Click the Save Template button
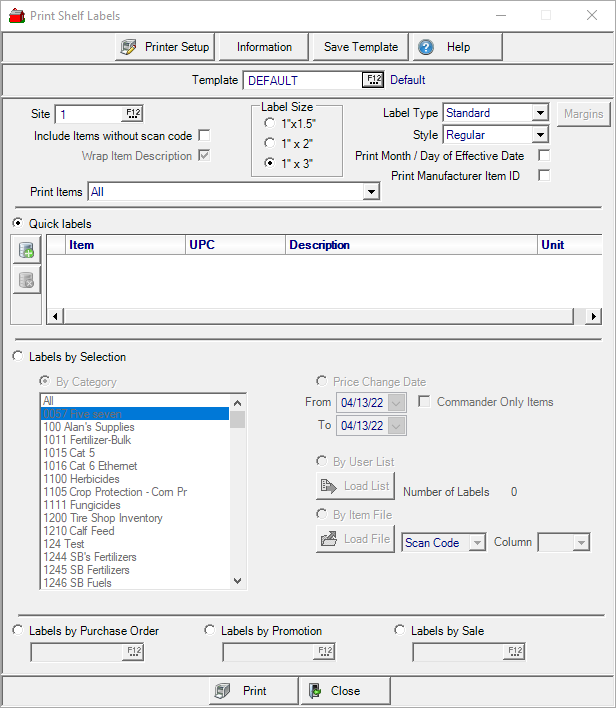Viewport: 616px width, 708px height. coord(360,47)
